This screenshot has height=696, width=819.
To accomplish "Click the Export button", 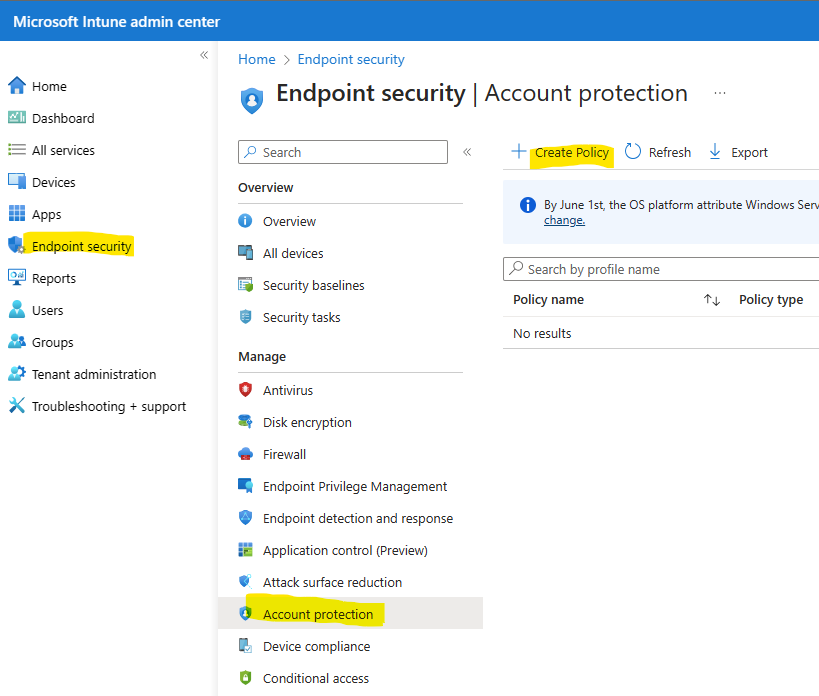I will coord(738,152).
